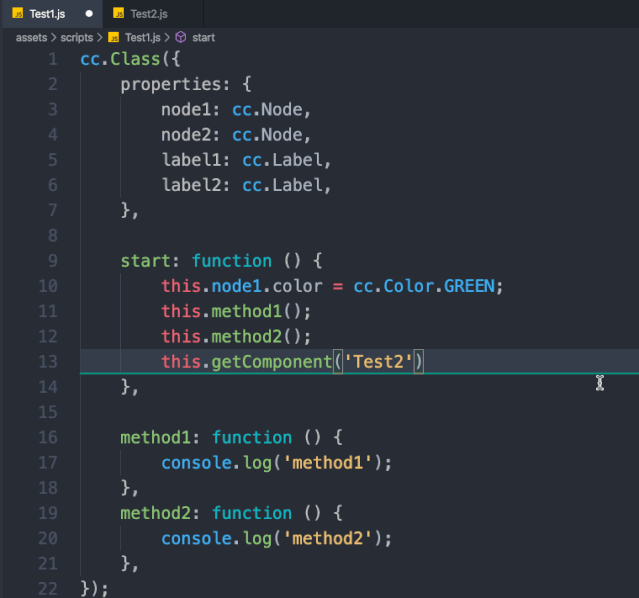639x598 pixels.
Task: Click 'GREEN' in cc.Color.GREEN on line 10
Action: pos(469,286)
